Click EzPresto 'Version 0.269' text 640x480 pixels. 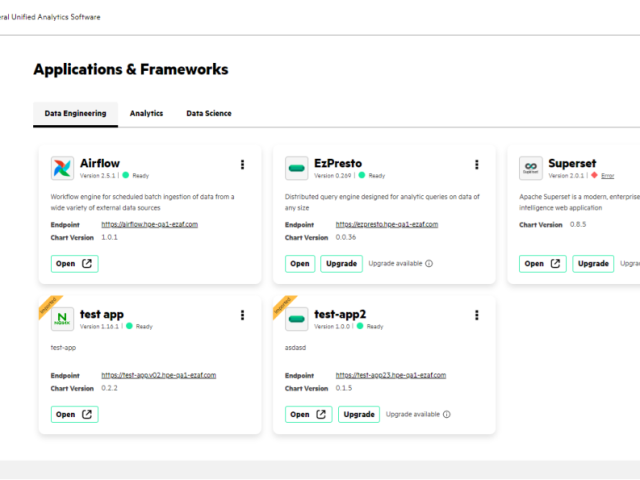click(x=333, y=176)
